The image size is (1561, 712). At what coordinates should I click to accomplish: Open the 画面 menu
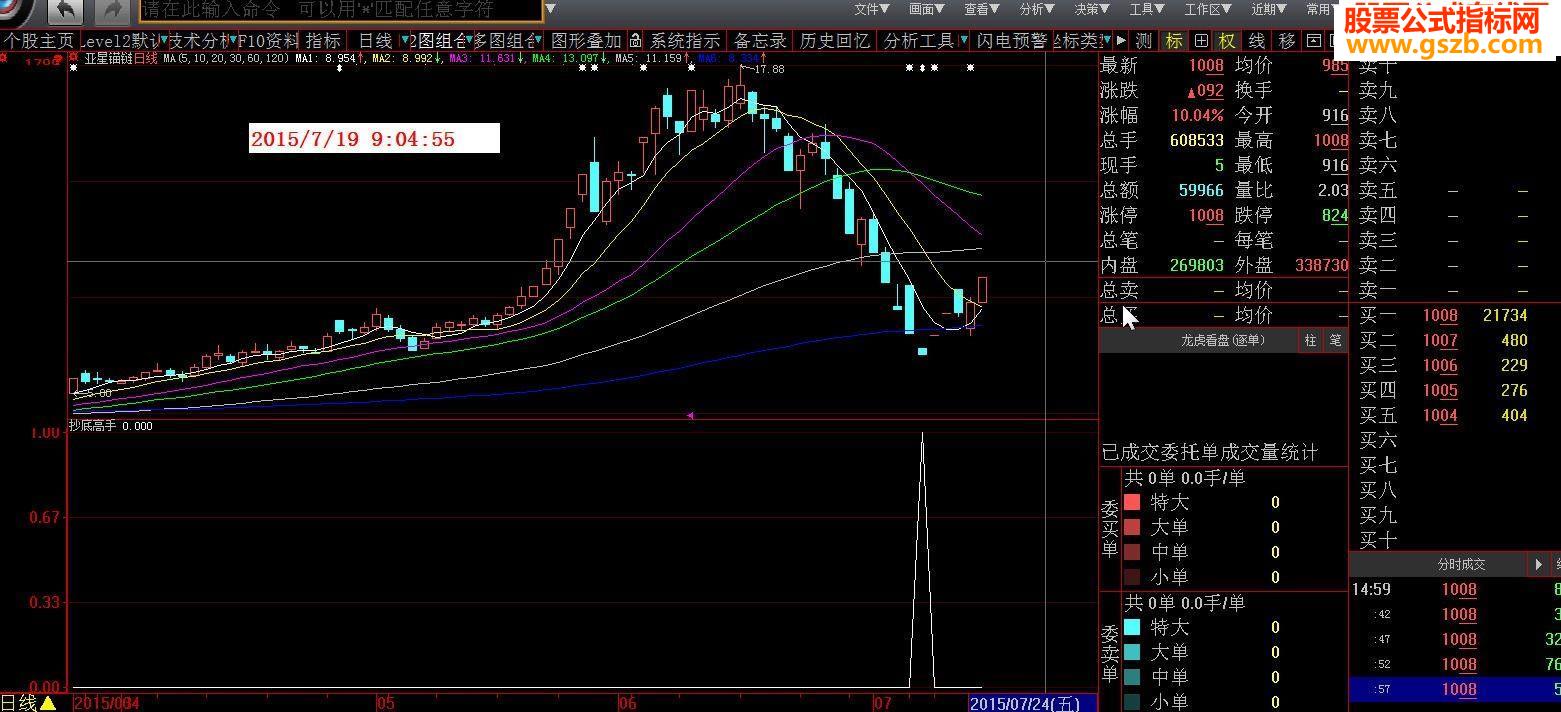click(x=926, y=9)
